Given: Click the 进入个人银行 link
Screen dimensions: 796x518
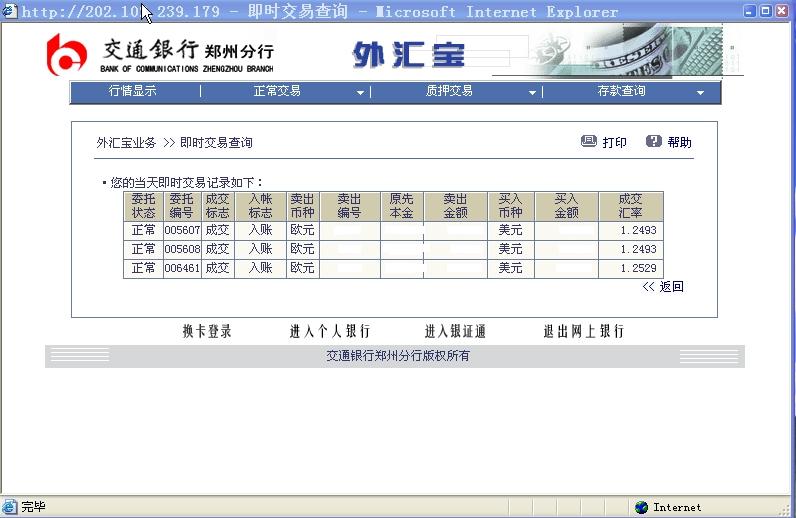Looking at the screenshot, I should pos(330,332).
